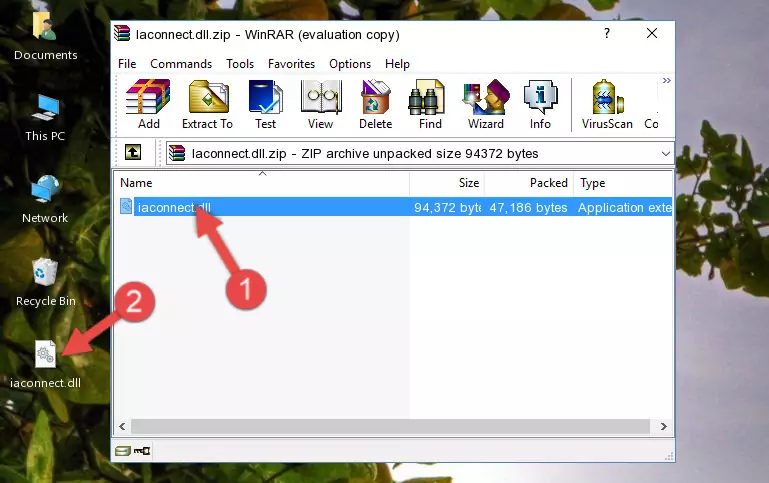Click the drive icon in status bar
The height and width of the screenshot is (483, 769).
point(123,451)
